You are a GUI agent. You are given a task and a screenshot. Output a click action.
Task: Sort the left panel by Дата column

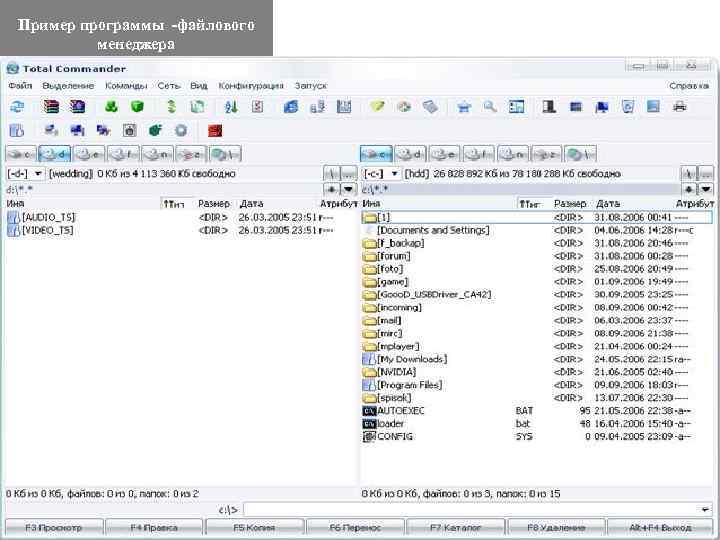pos(252,203)
